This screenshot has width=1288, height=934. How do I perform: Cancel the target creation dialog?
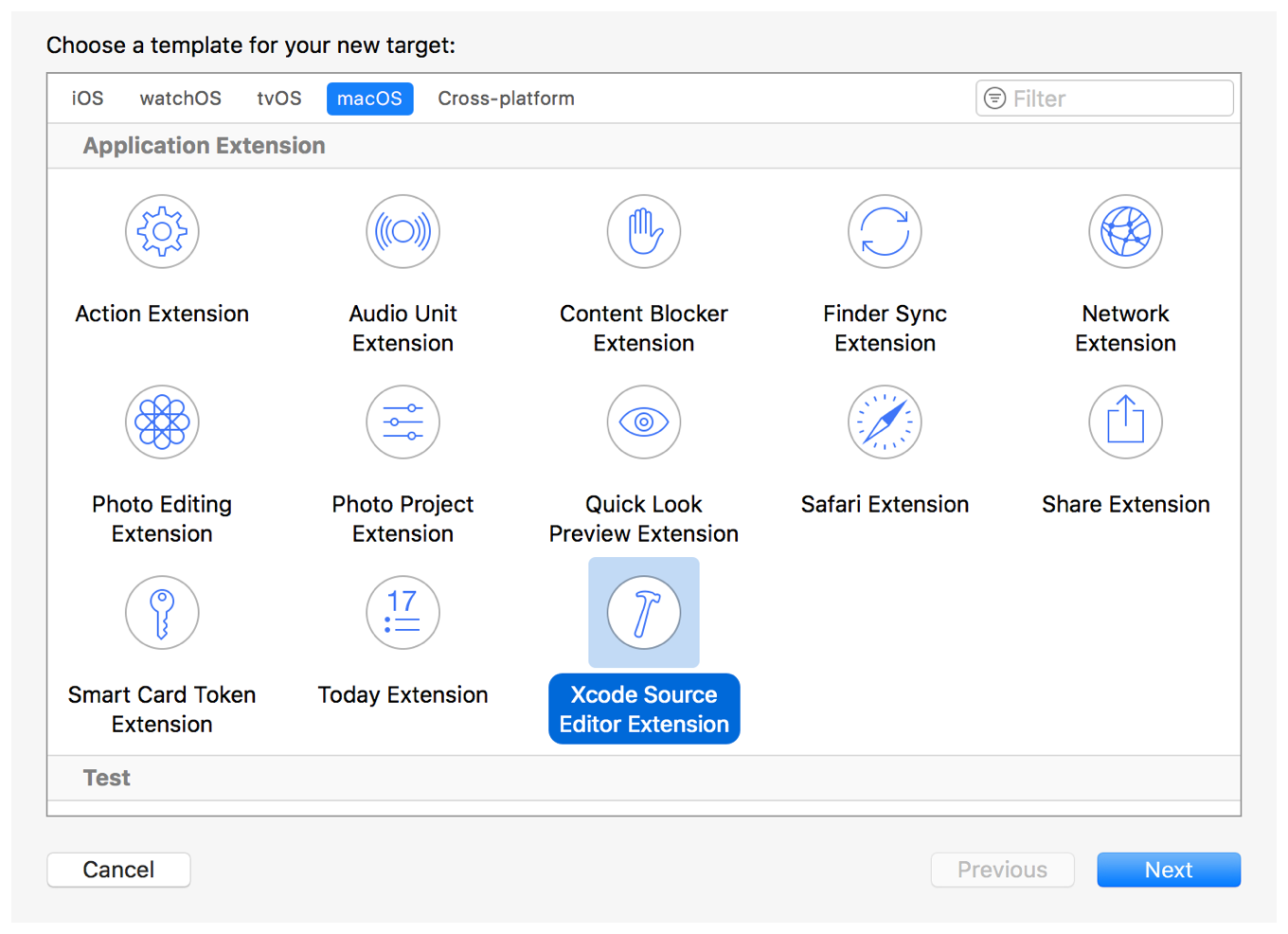tap(118, 870)
